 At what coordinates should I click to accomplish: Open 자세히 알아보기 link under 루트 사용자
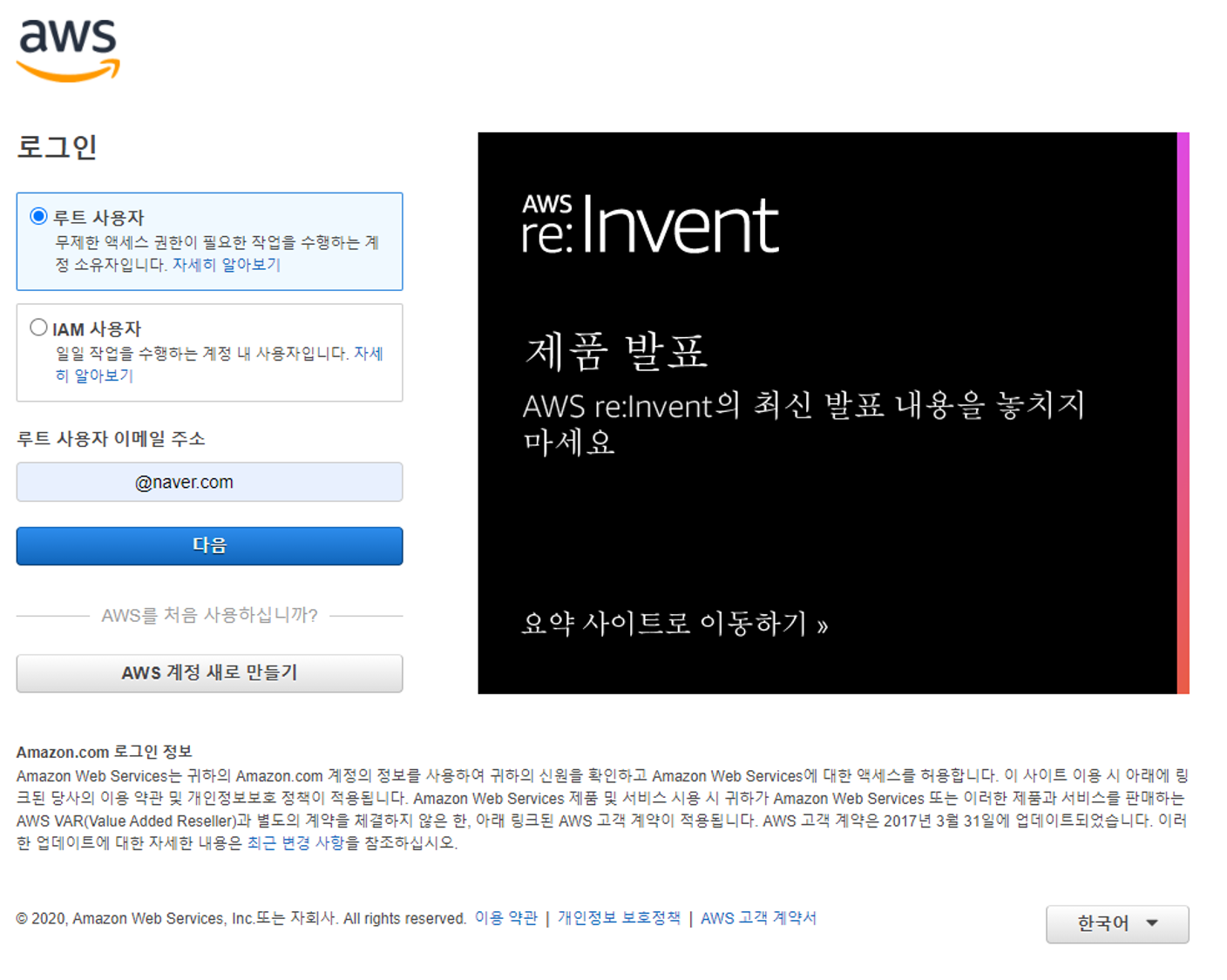click(227, 265)
